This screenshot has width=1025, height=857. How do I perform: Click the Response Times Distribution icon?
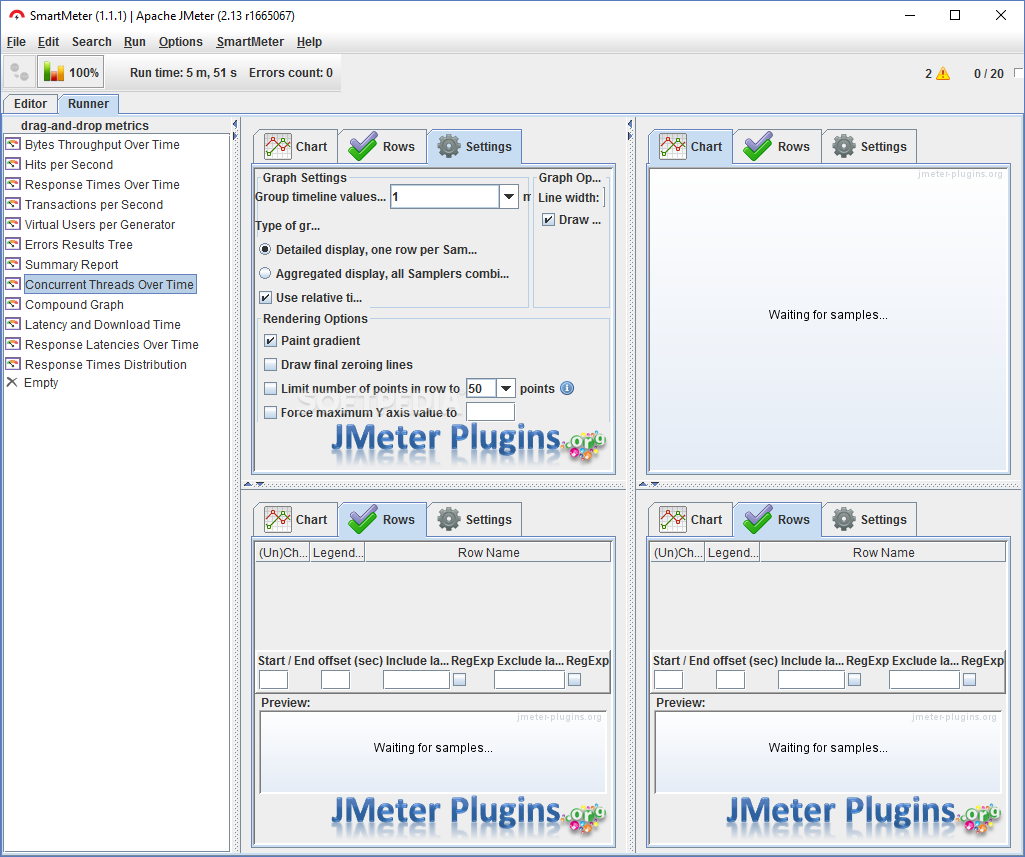coord(12,364)
